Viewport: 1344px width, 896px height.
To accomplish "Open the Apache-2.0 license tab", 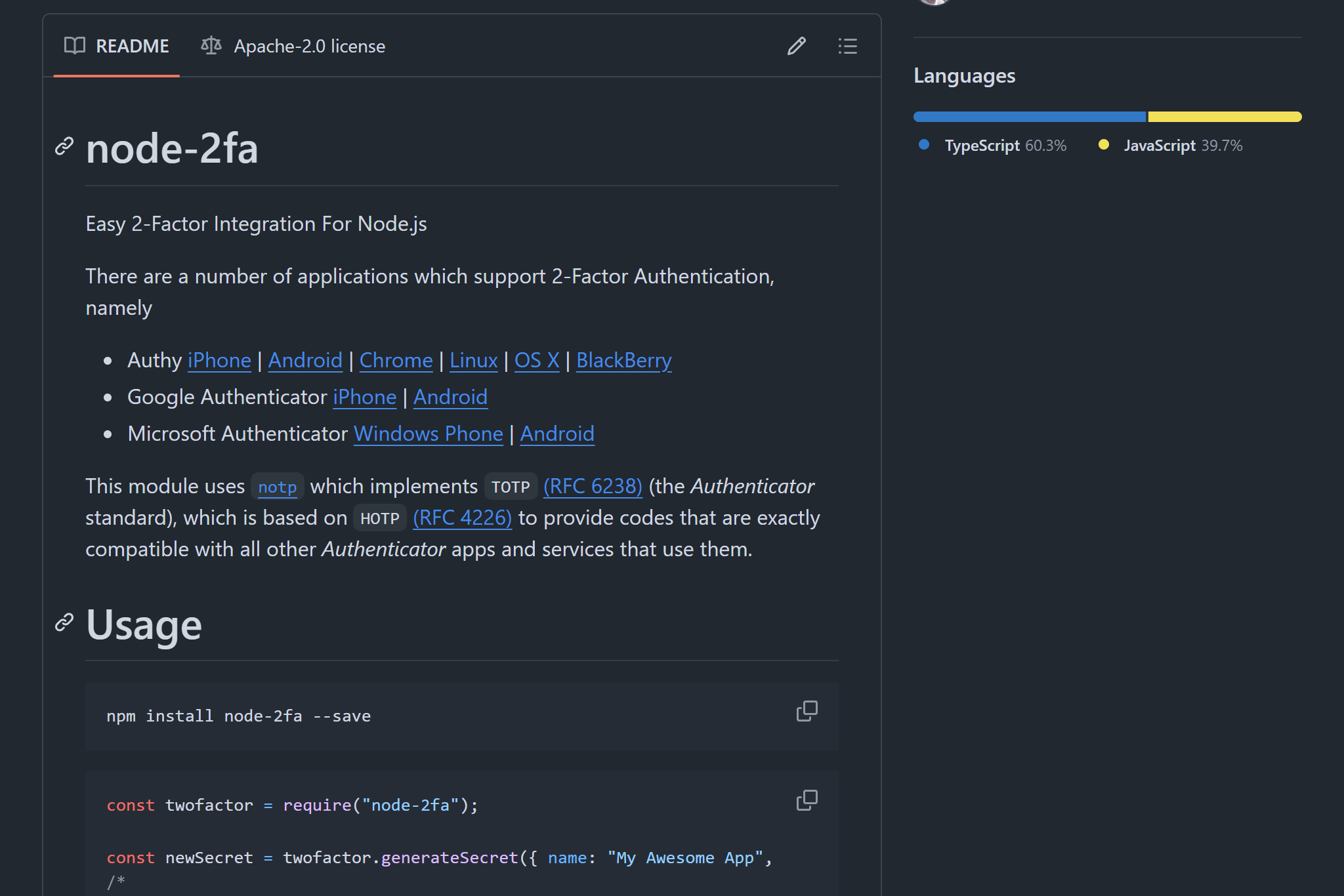I will [x=309, y=46].
